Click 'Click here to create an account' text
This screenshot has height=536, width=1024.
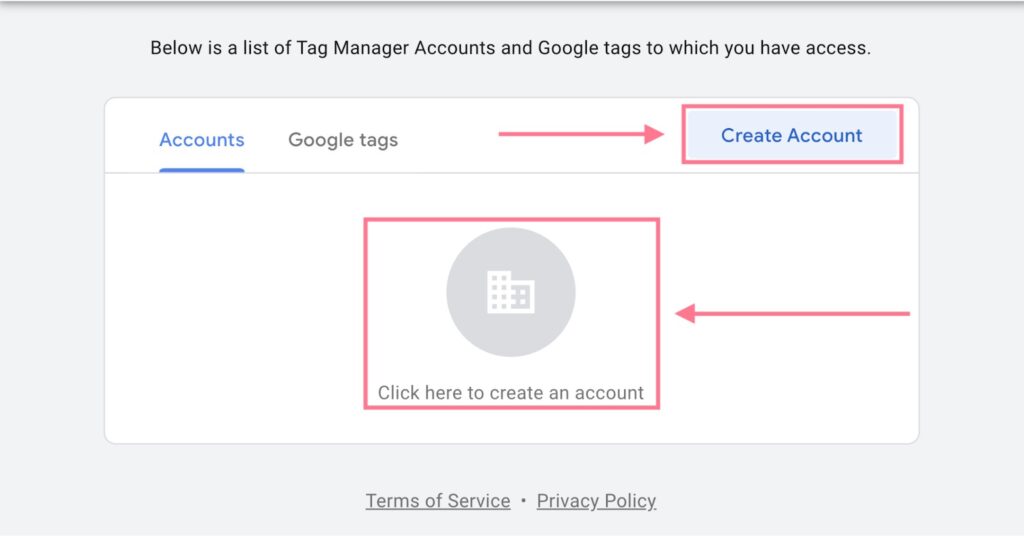[511, 392]
